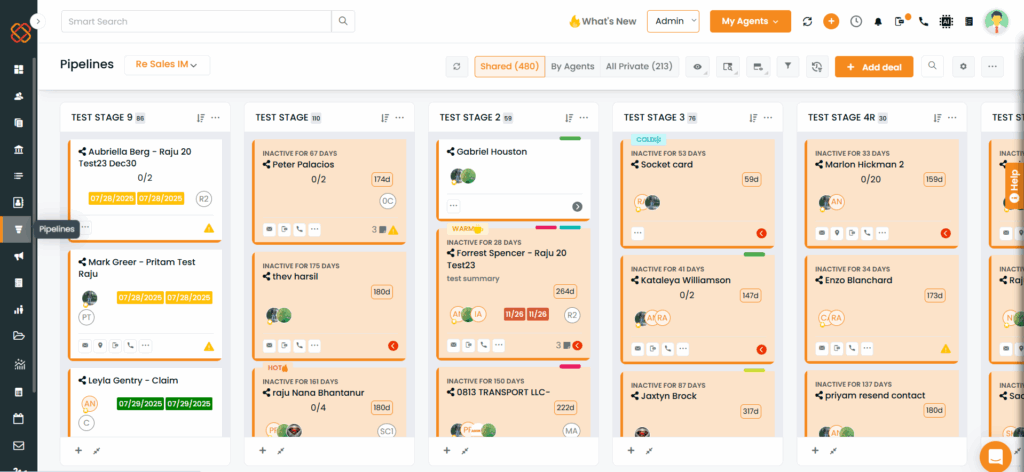Open the phone dialer icon in header
This screenshot has height=472, width=1024.
tap(923, 22)
